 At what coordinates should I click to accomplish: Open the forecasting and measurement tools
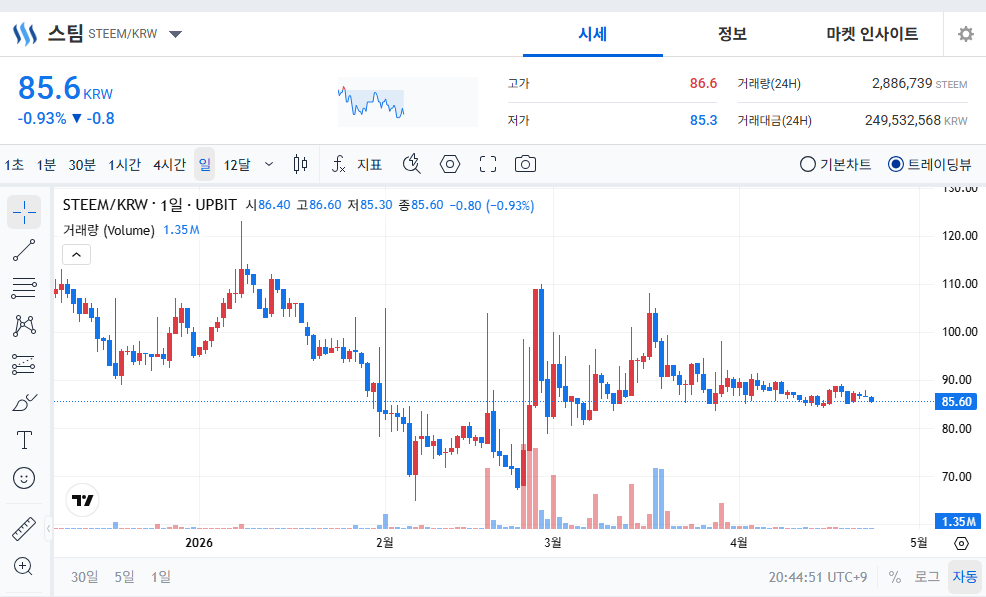[x=24, y=364]
